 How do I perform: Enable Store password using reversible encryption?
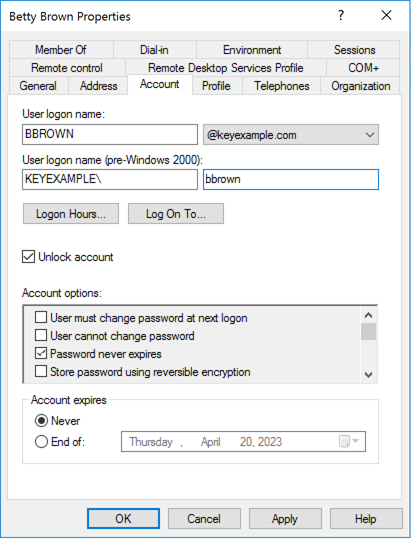click(41, 372)
